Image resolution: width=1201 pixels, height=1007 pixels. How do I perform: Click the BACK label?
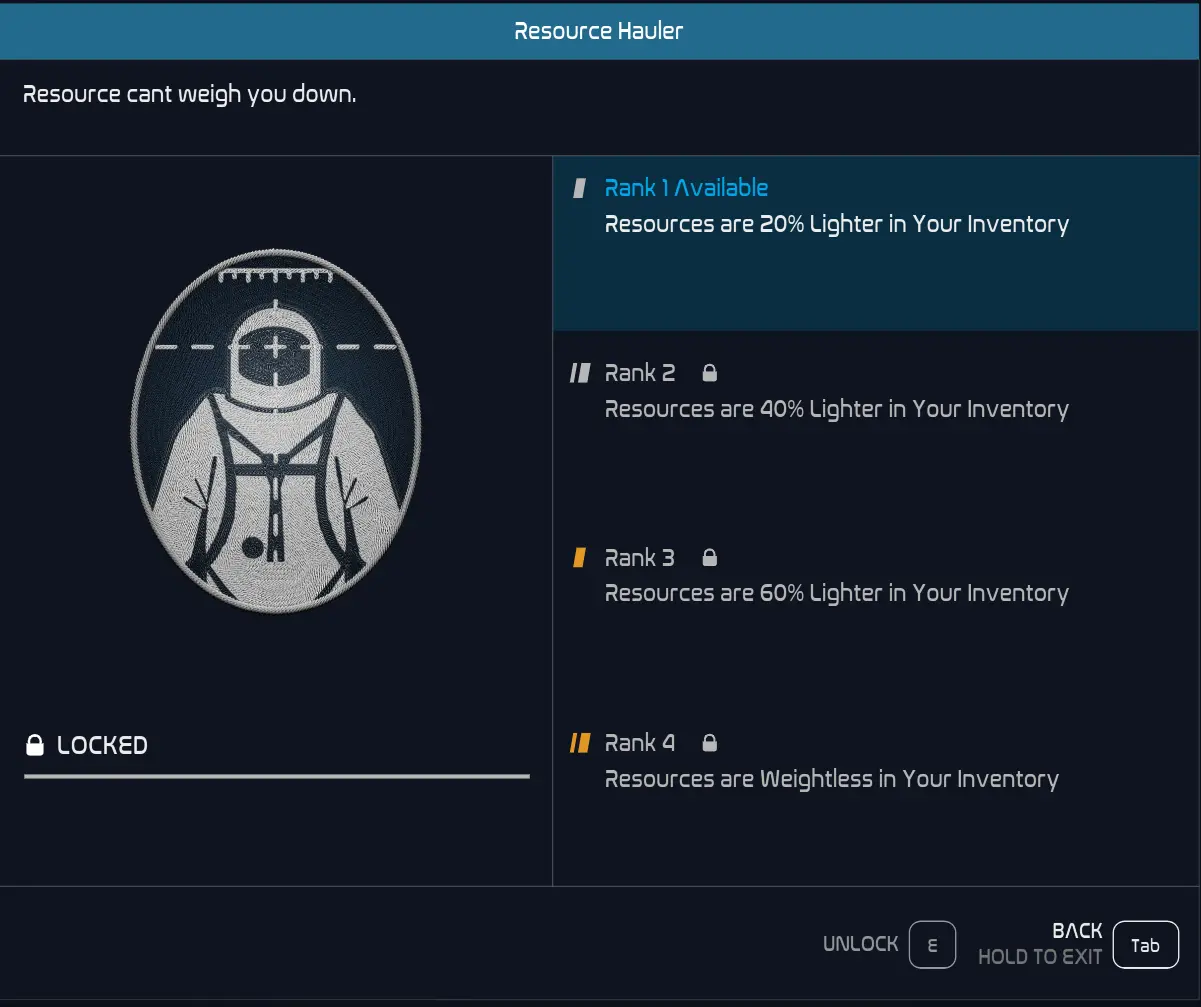(x=1077, y=931)
